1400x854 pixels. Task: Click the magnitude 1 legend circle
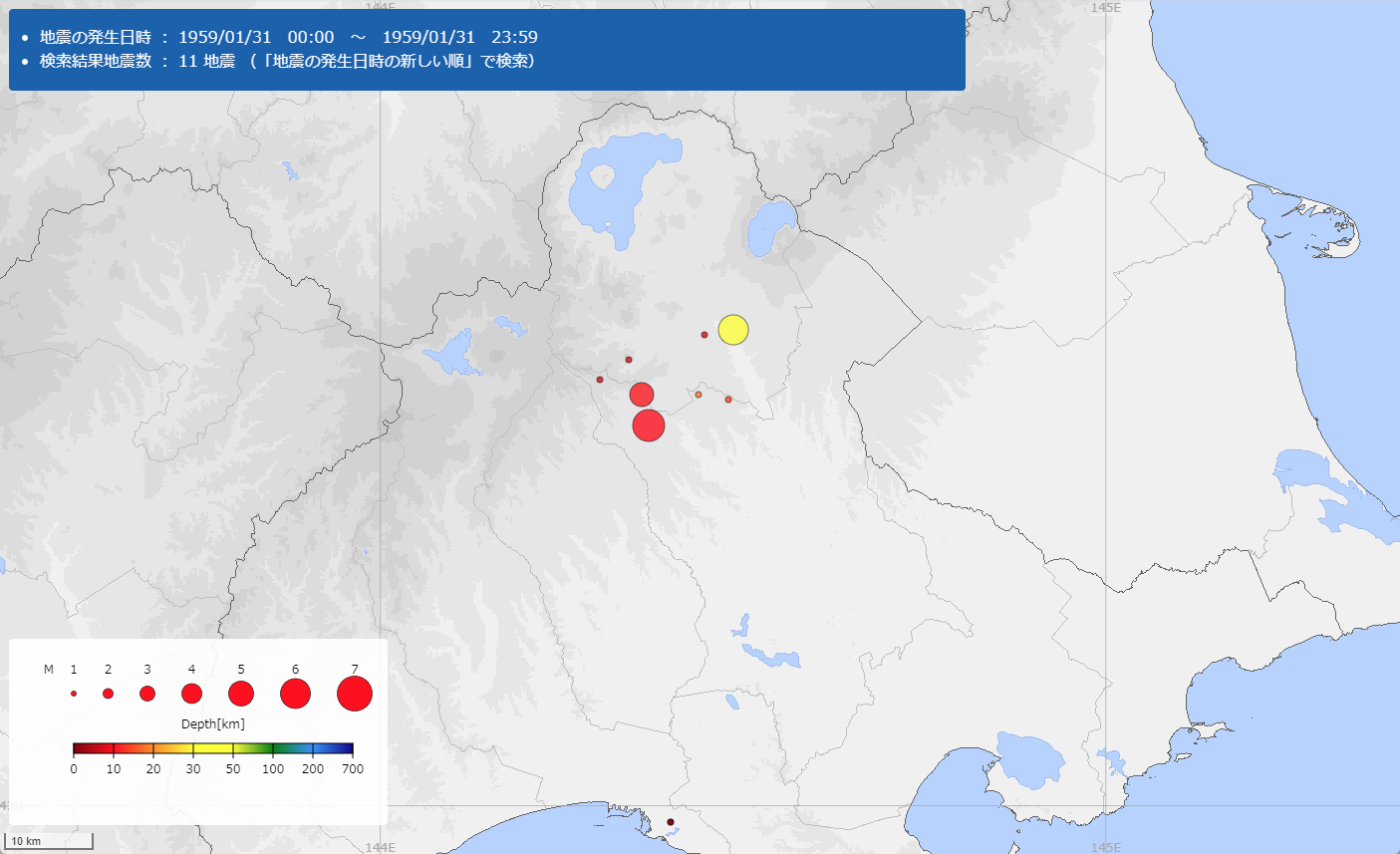point(74,694)
